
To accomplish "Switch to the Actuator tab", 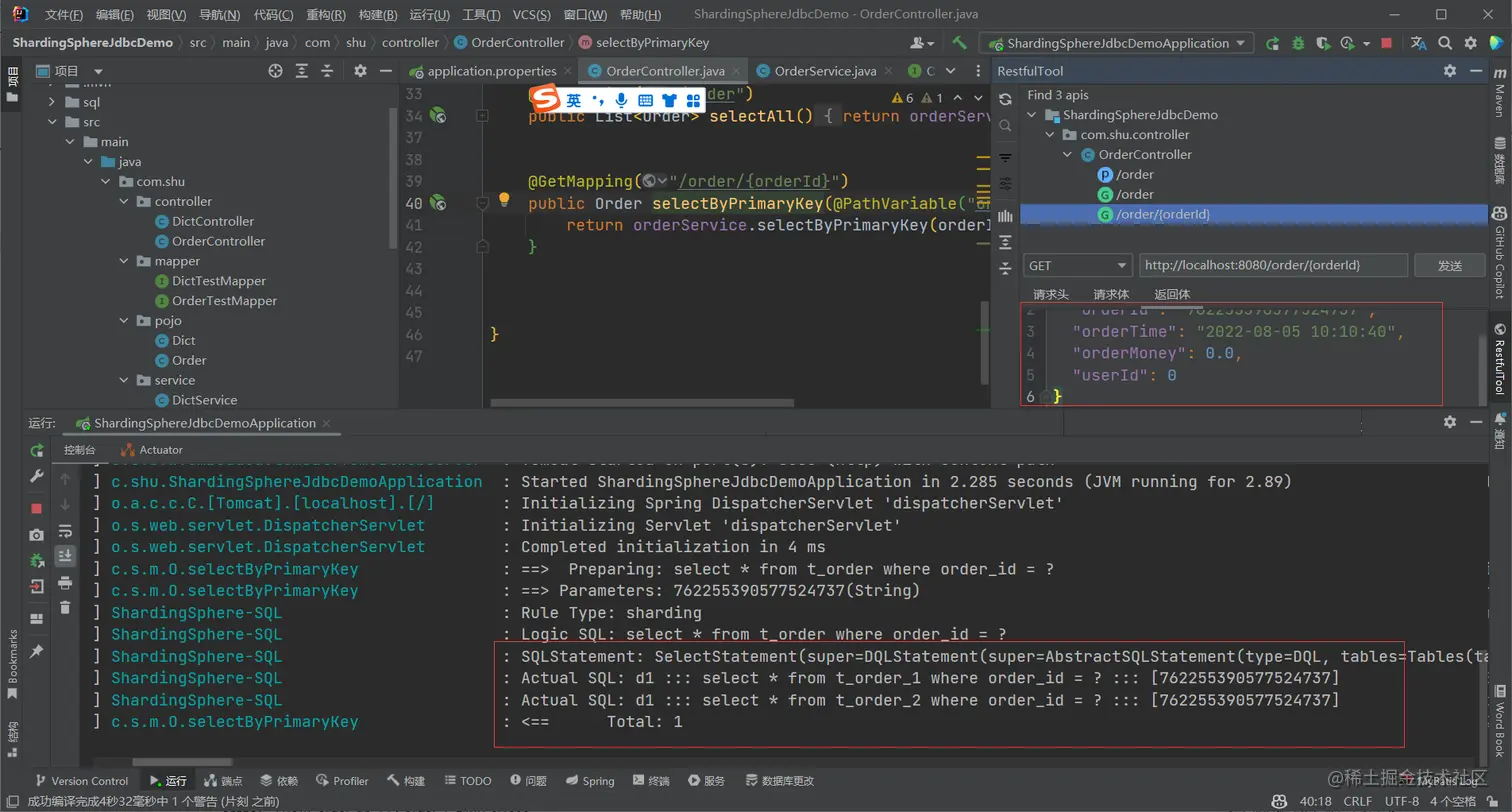I will (x=152, y=450).
